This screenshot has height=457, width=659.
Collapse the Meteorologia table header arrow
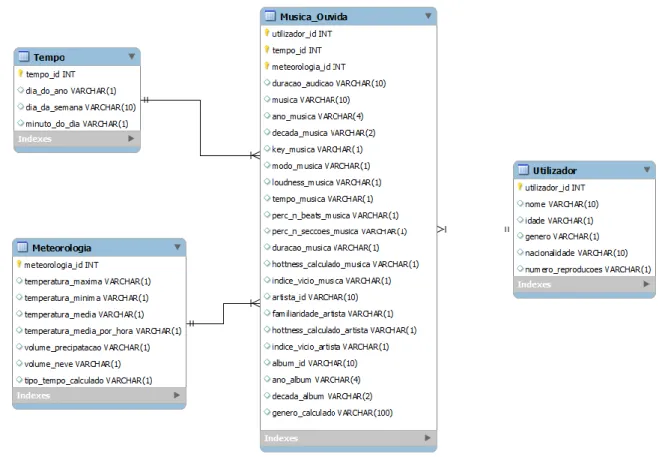tap(177, 247)
